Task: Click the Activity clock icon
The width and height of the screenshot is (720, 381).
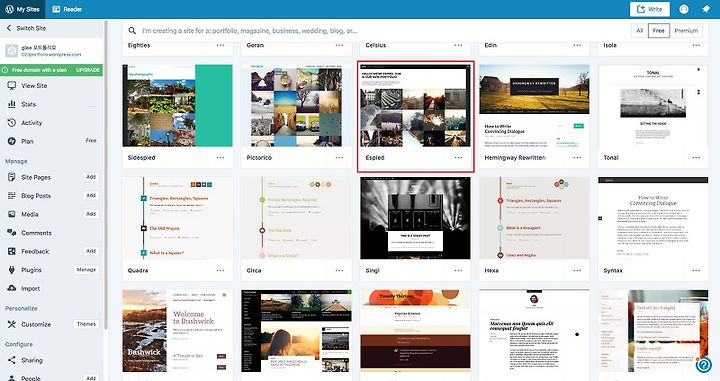Action: (x=11, y=123)
